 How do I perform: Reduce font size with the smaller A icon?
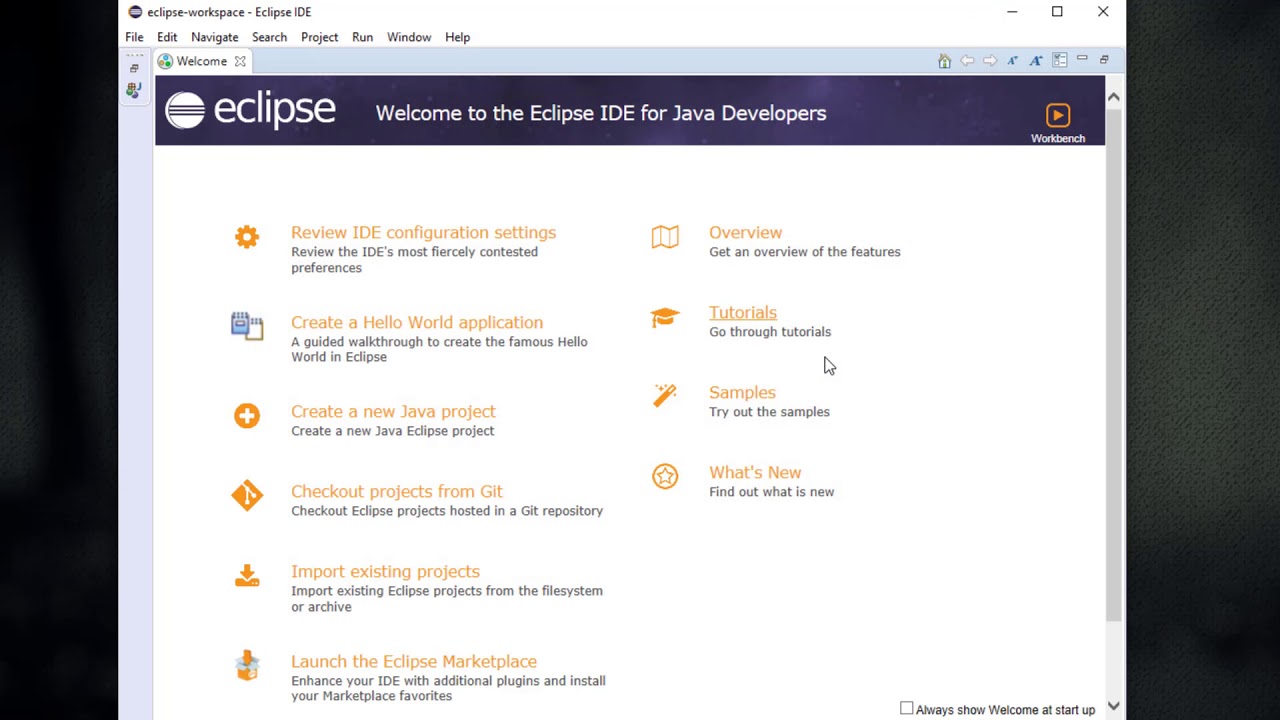click(x=1012, y=61)
